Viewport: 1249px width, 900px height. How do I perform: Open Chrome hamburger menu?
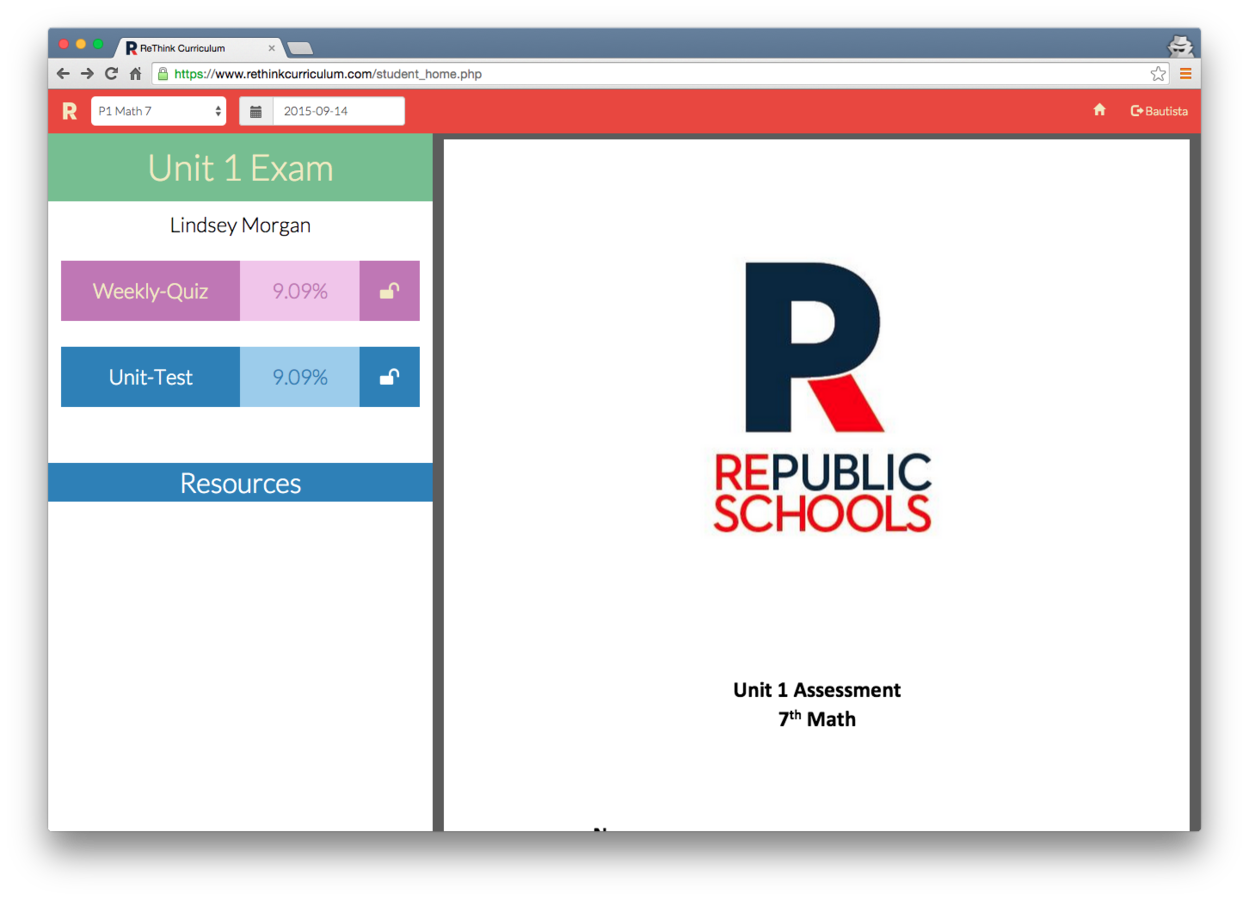coord(1185,74)
